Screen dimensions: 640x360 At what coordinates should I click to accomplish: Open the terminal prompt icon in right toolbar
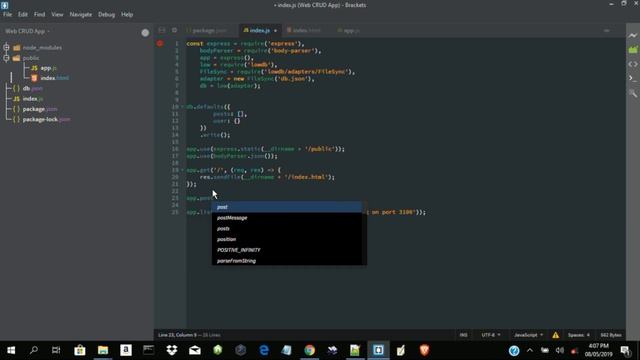[x=633, y=78]
